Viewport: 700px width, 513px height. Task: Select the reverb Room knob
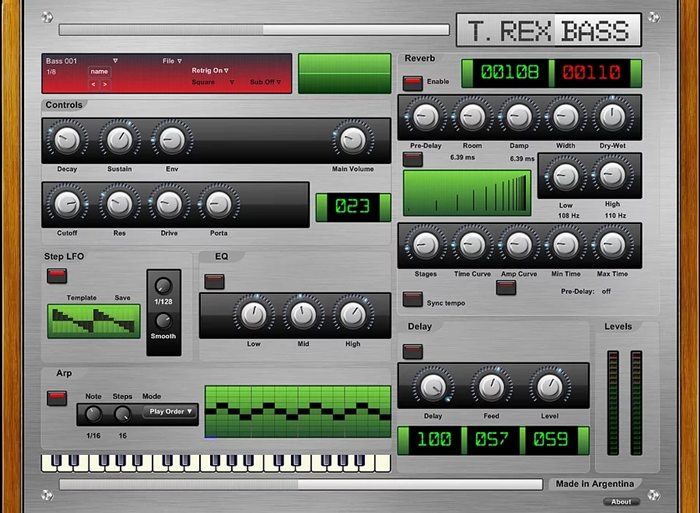point(472,116)
